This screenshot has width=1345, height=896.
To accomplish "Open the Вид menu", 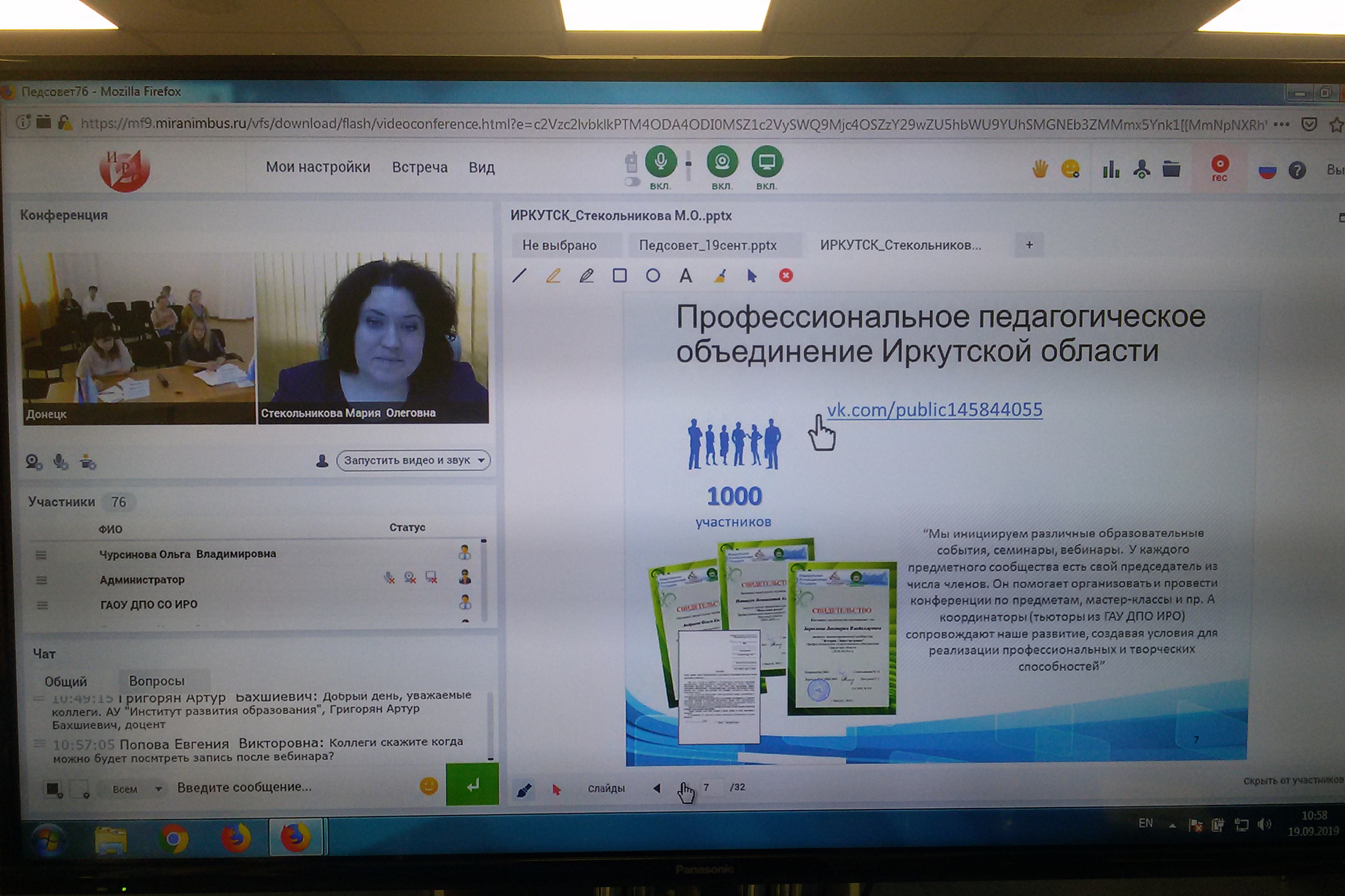I will (481, 167).
